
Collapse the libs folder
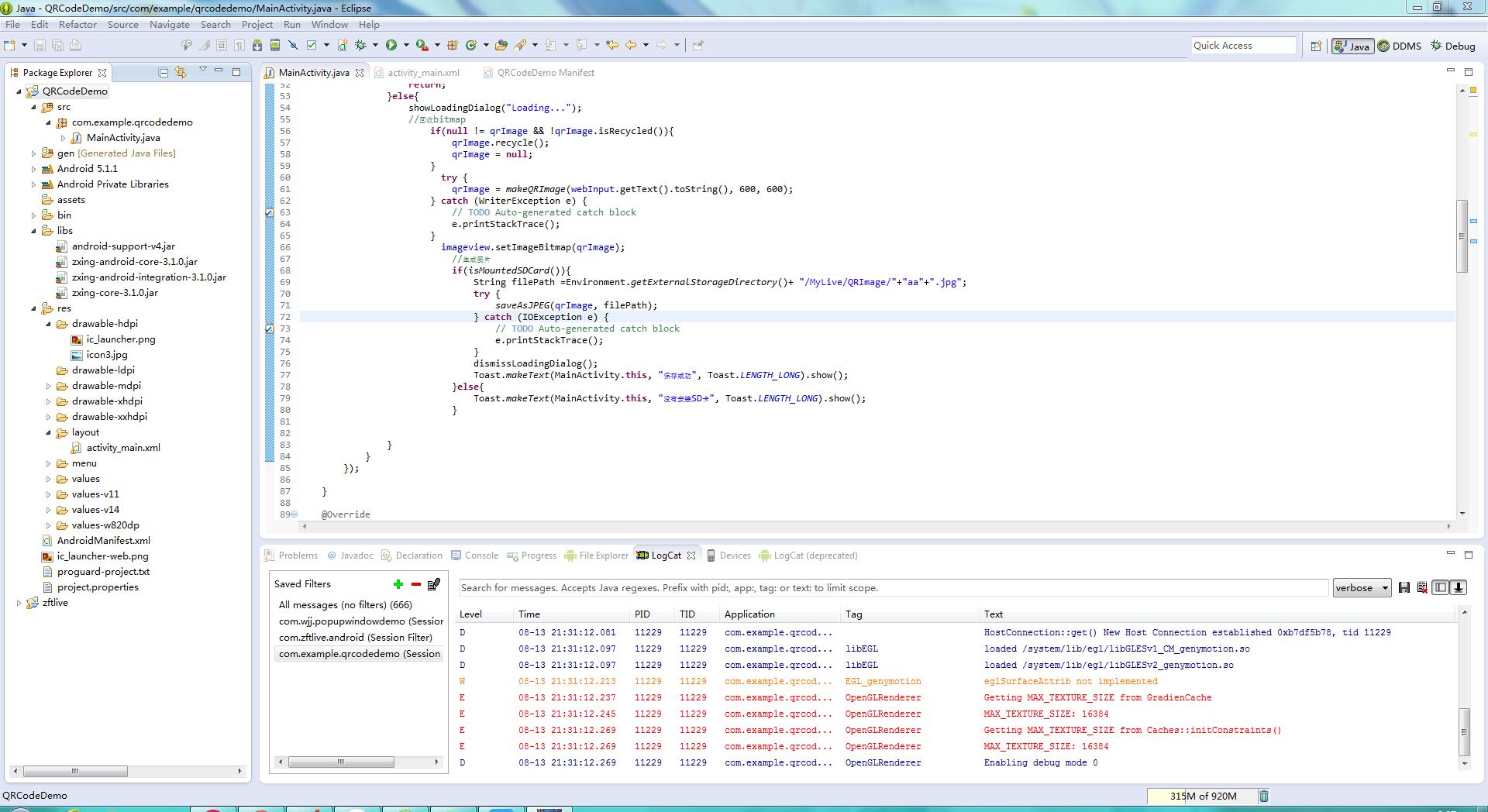[33, 231]
